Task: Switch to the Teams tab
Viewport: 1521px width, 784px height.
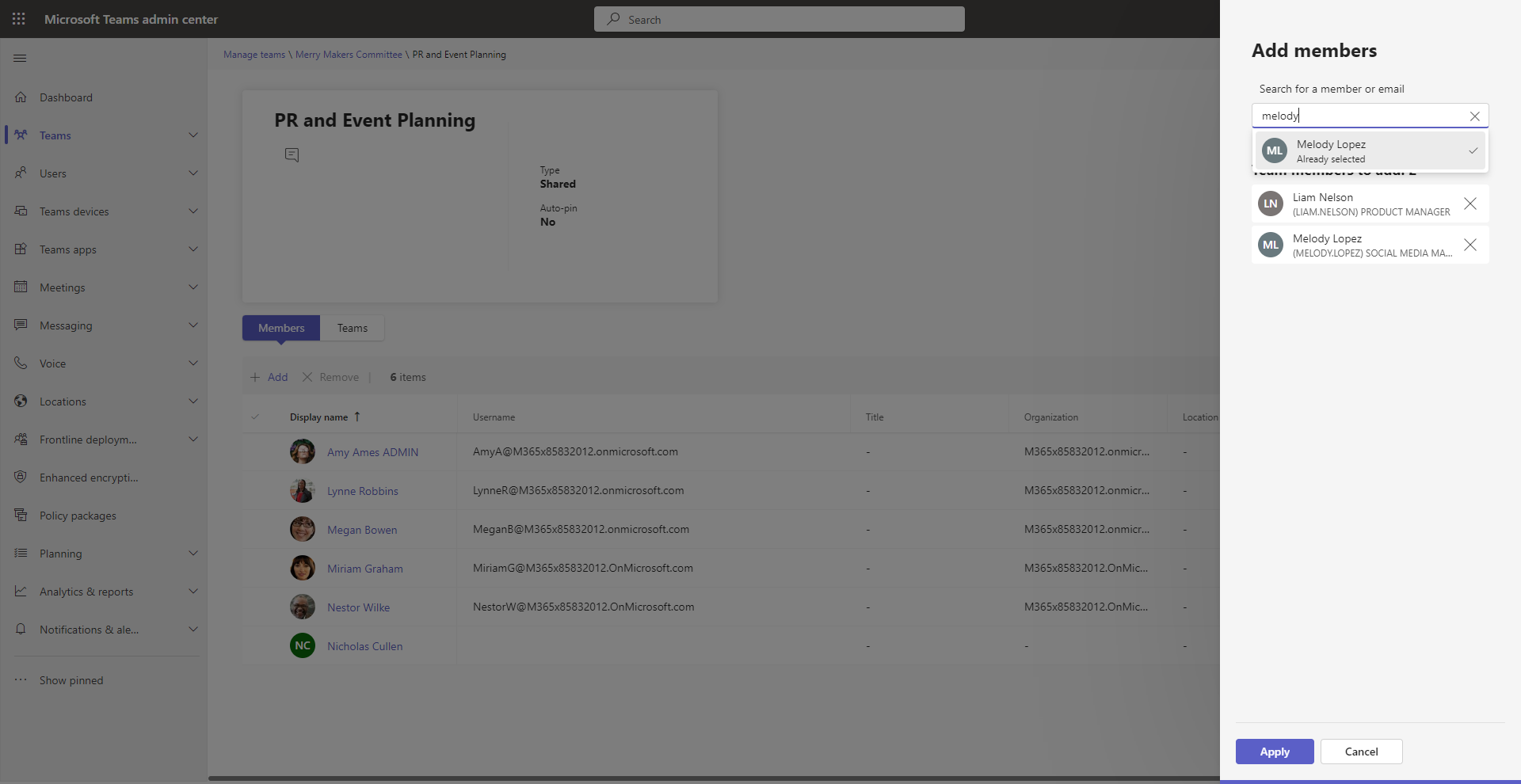Action: (353, 328)
